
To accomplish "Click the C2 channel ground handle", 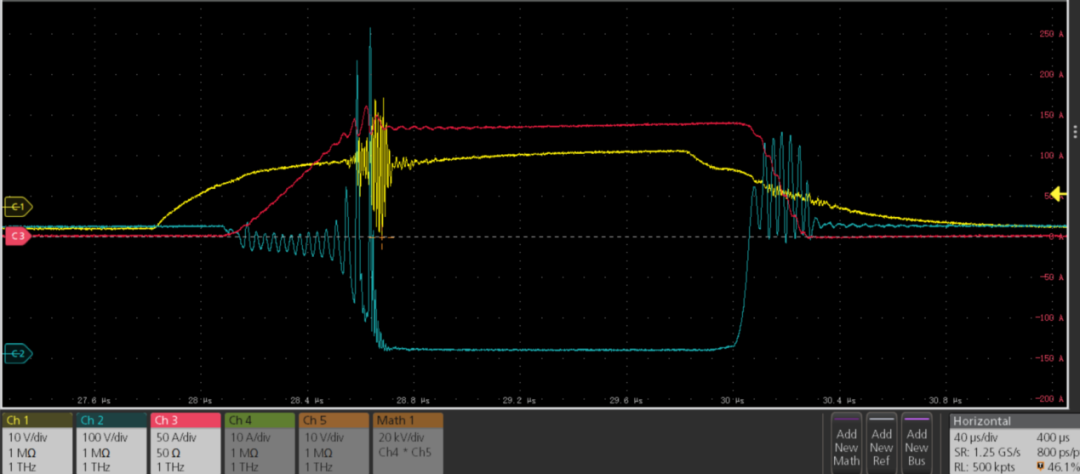I will 17,353.
